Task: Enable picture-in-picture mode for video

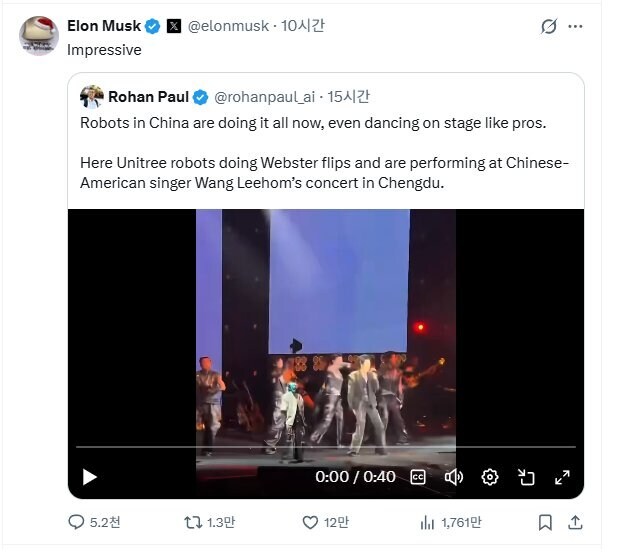Action: pyautogui.click(x=526, y=477)
